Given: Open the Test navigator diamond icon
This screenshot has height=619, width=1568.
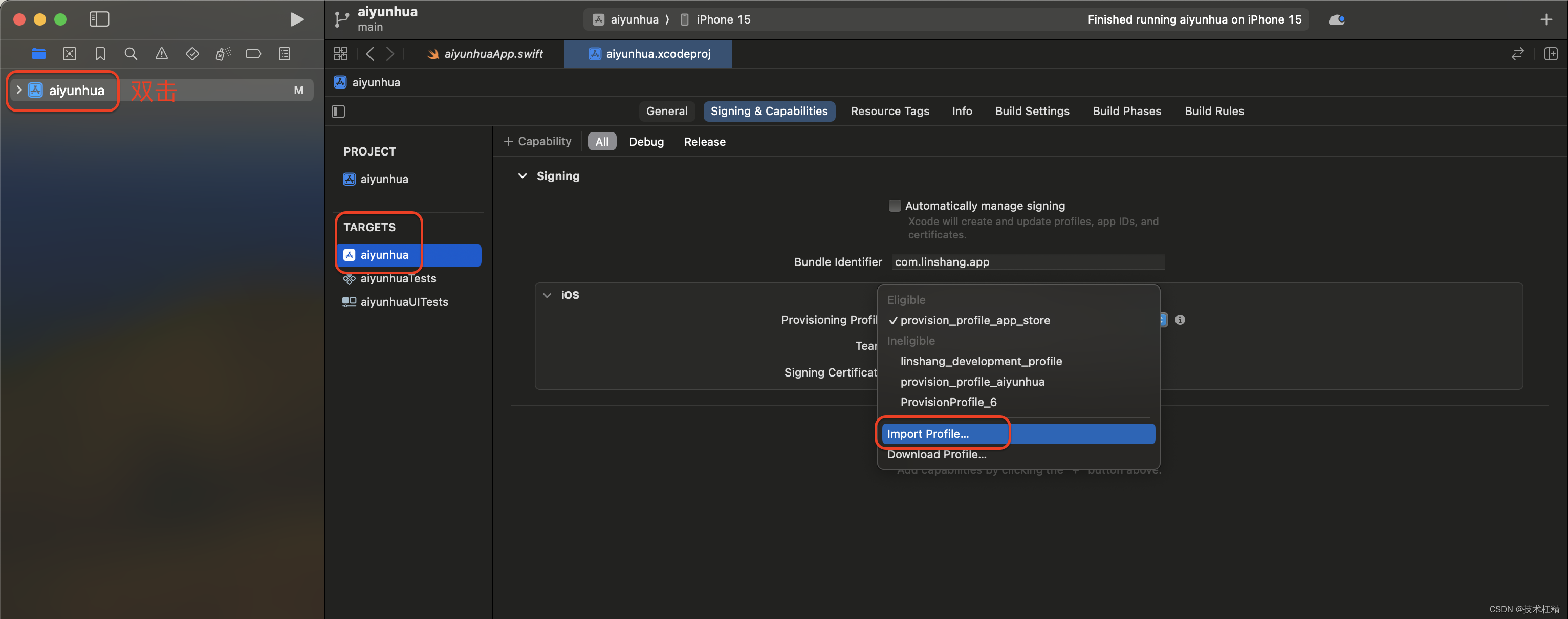Looking at the screenshot, I should pos(192,54).
